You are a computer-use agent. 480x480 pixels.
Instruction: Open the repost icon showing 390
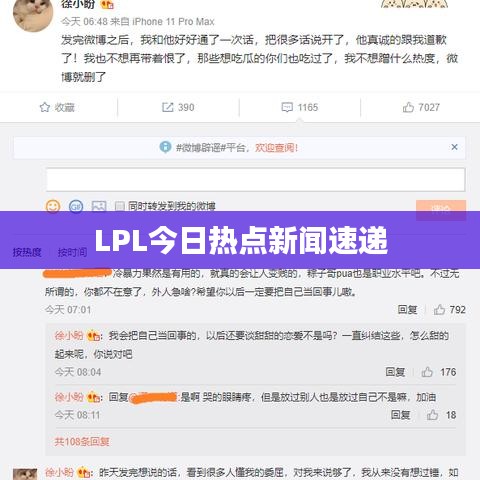(167, 107)
